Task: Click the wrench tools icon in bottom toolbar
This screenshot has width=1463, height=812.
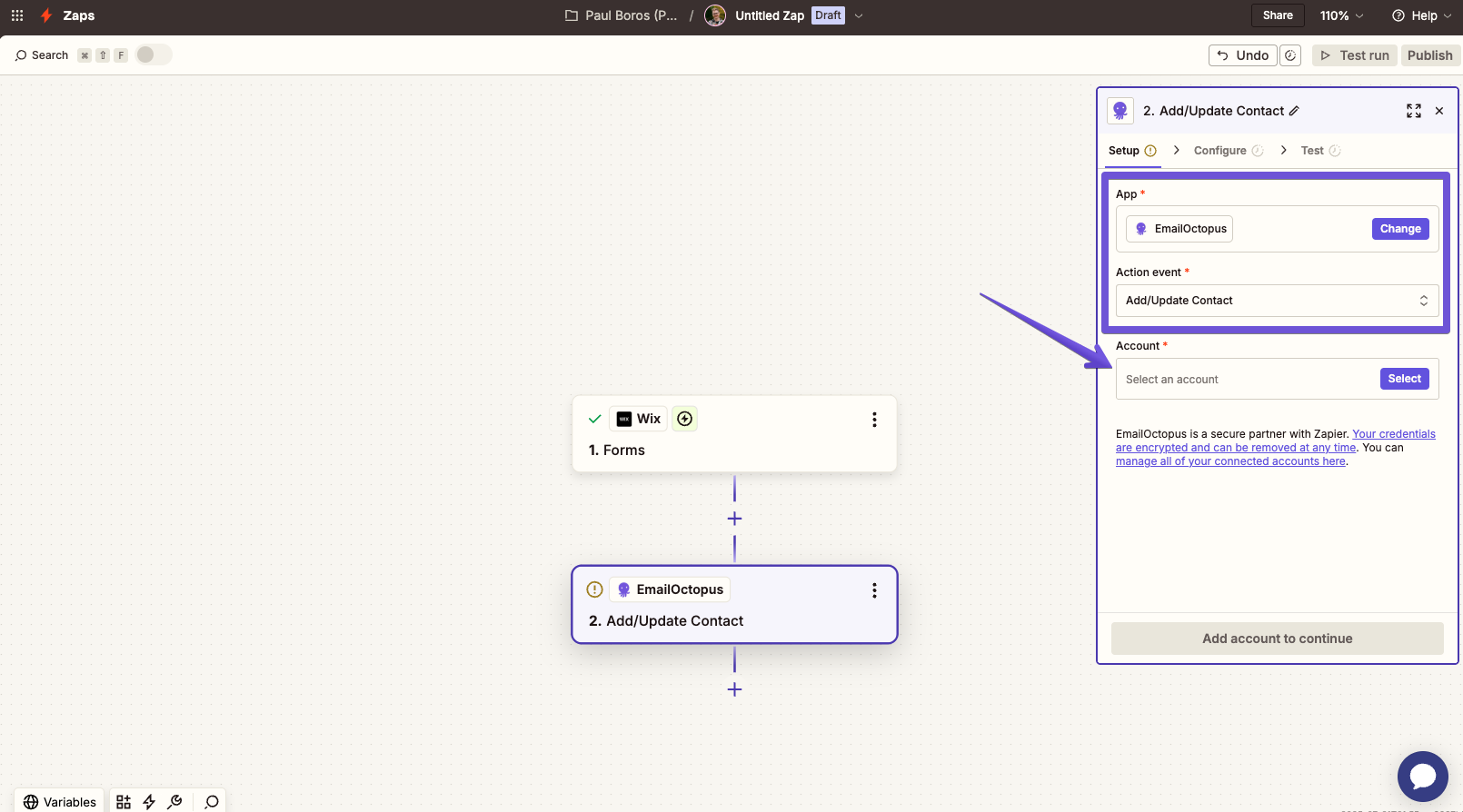Action: (174, 801)
